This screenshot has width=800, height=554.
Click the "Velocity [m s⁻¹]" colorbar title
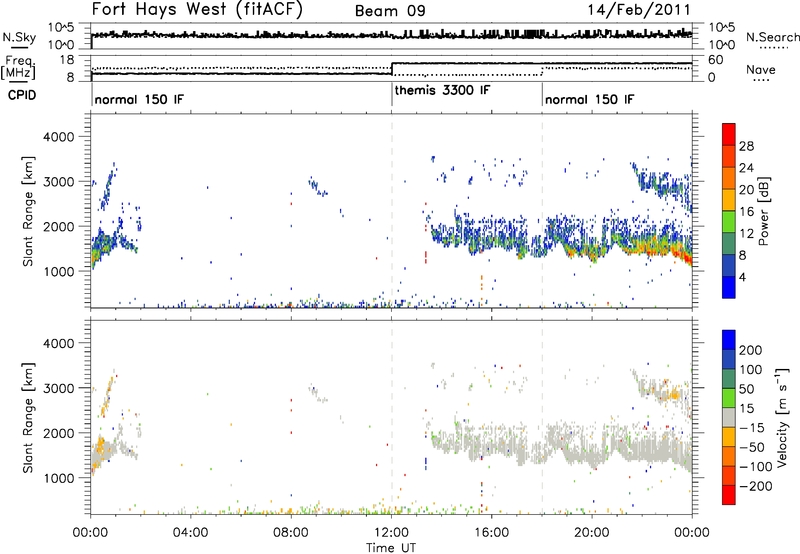tap(783, 417)
